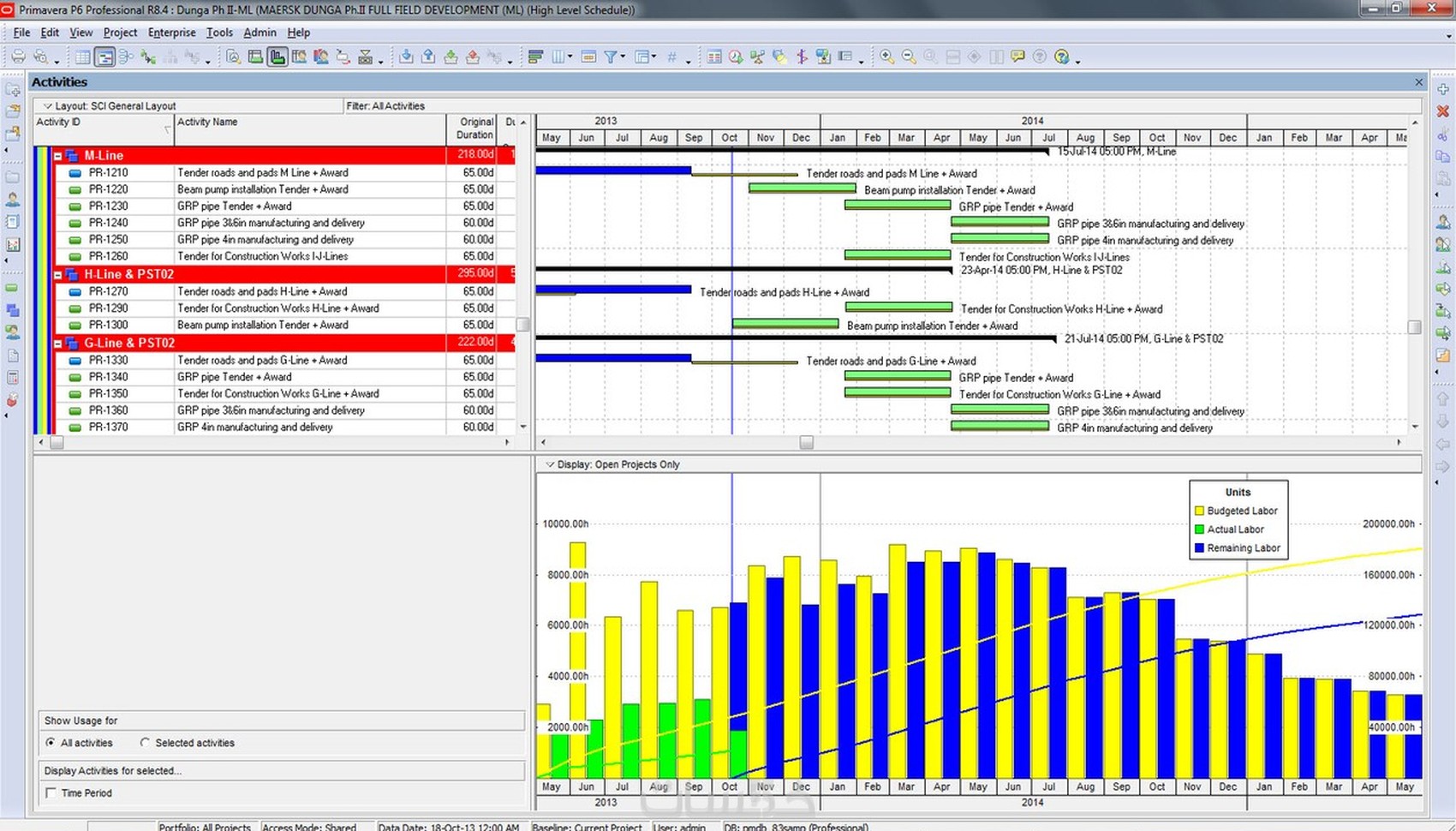Show the Activity Table view

click(83, 57)
